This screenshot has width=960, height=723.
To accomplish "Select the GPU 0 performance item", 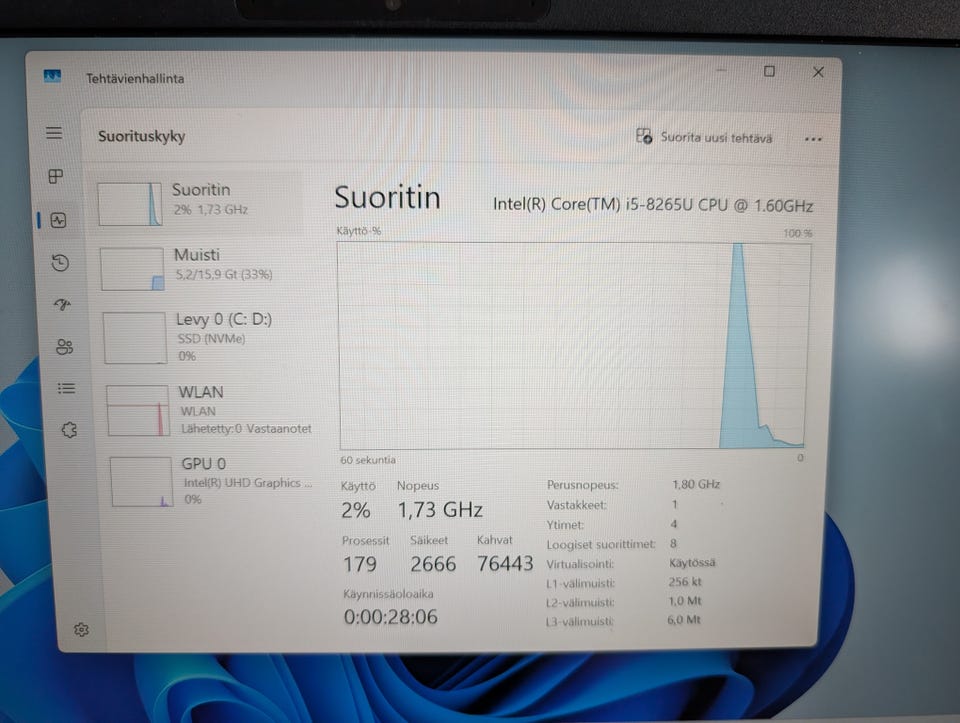I will 211,481.
